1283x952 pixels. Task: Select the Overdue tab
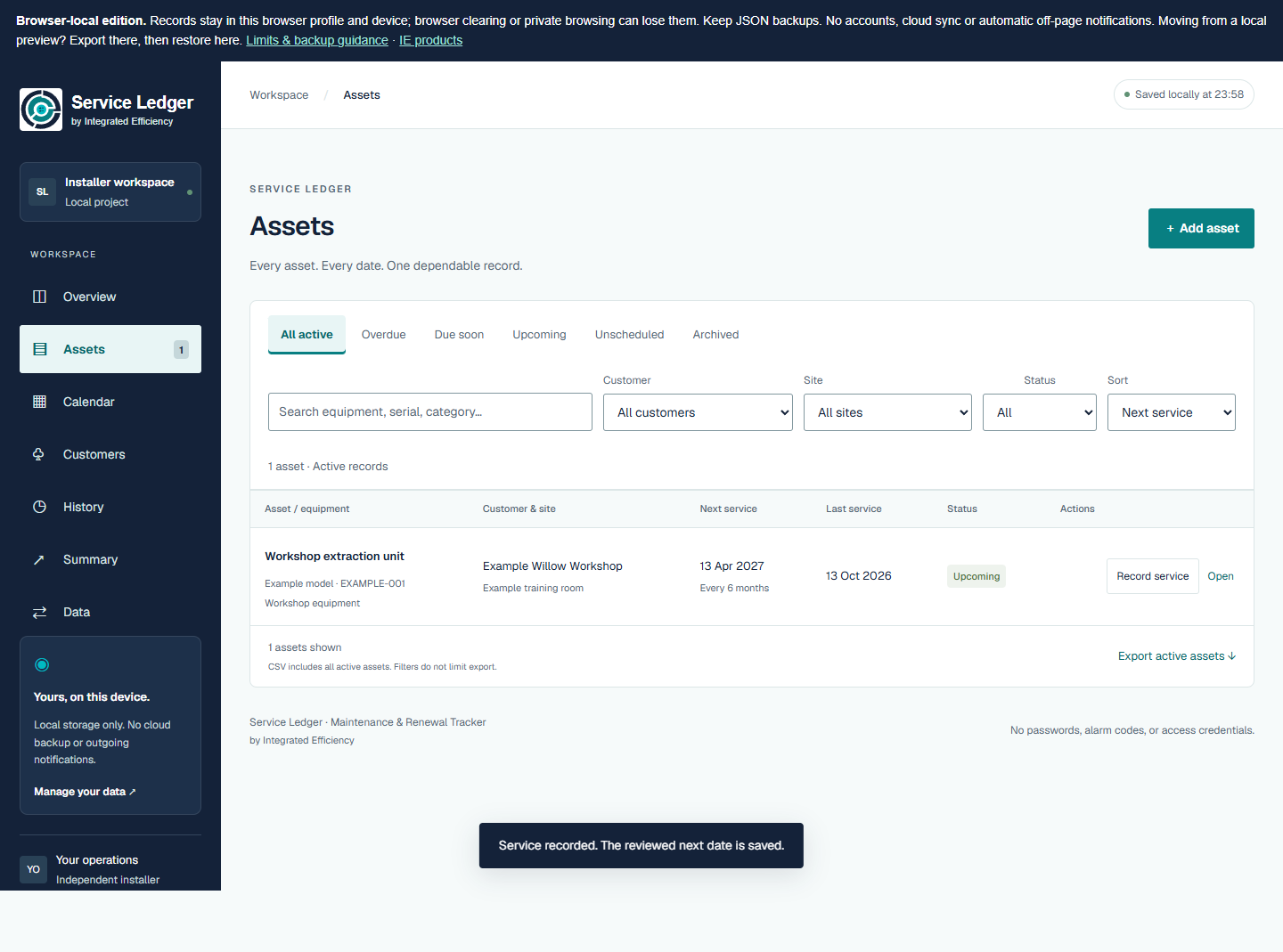click(x=384, y=335)
